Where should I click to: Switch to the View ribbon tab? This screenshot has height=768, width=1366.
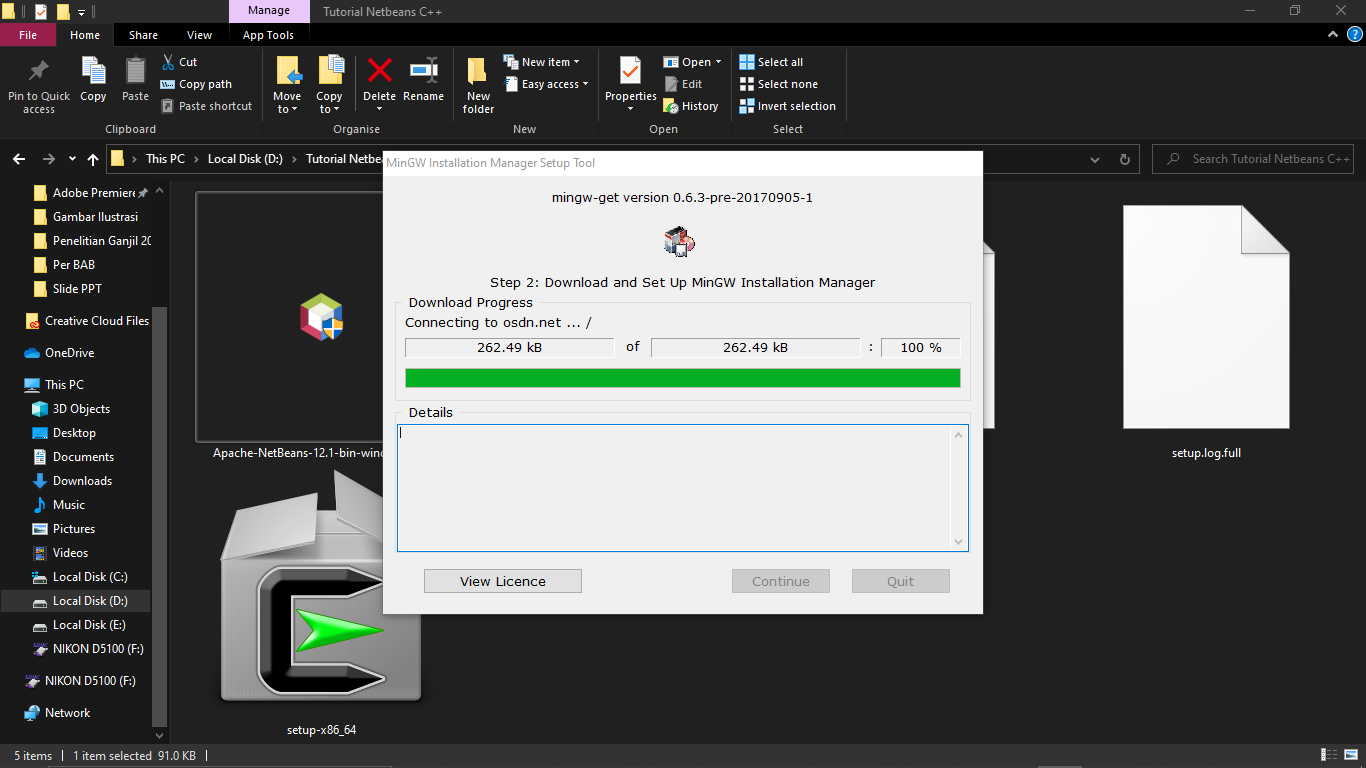click(x=199, y=35)
